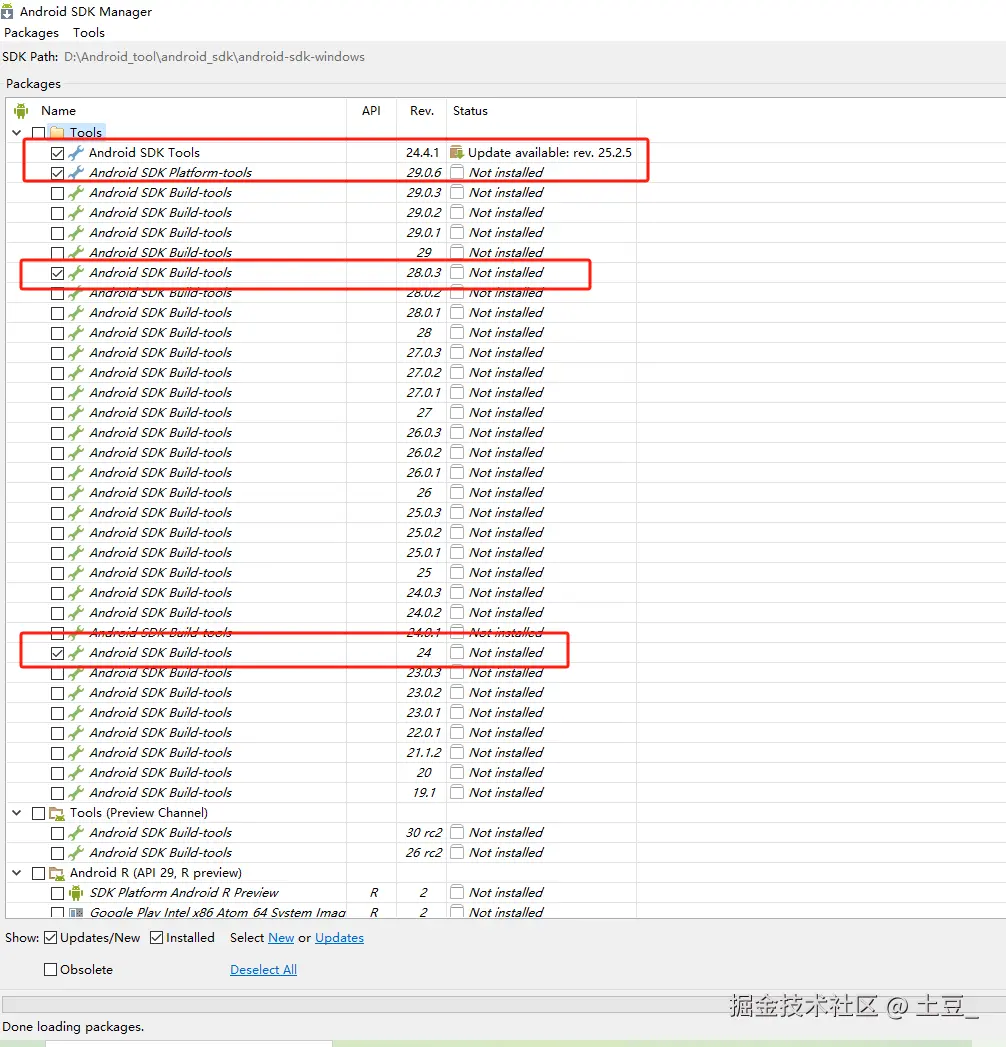This screenshot has width=1006, height=1047.
Task: Select the Android SDK Platform-tools row
Action: (x=322, y=172)
